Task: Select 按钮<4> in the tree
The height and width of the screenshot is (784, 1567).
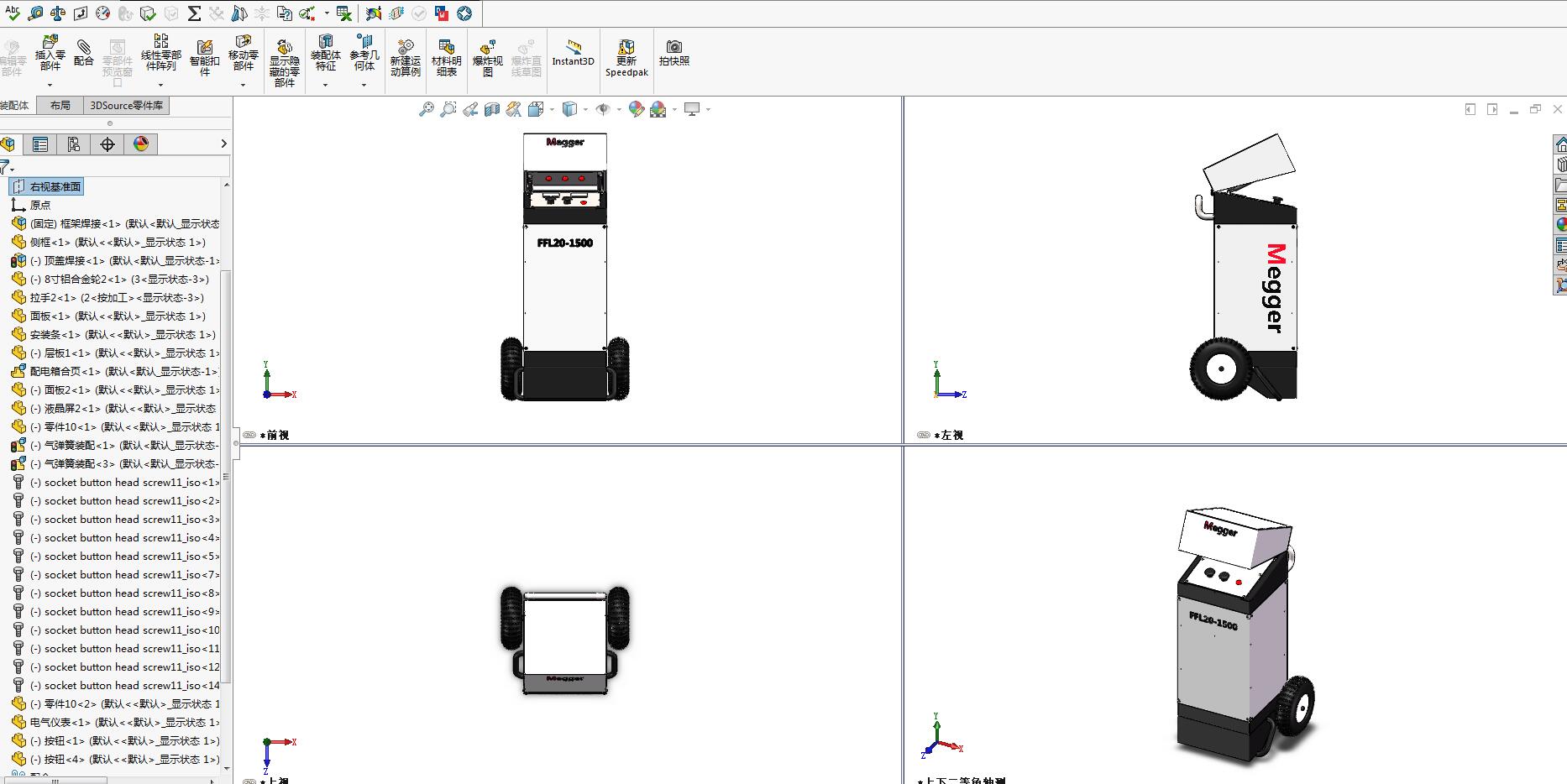Action: (116, 759)
